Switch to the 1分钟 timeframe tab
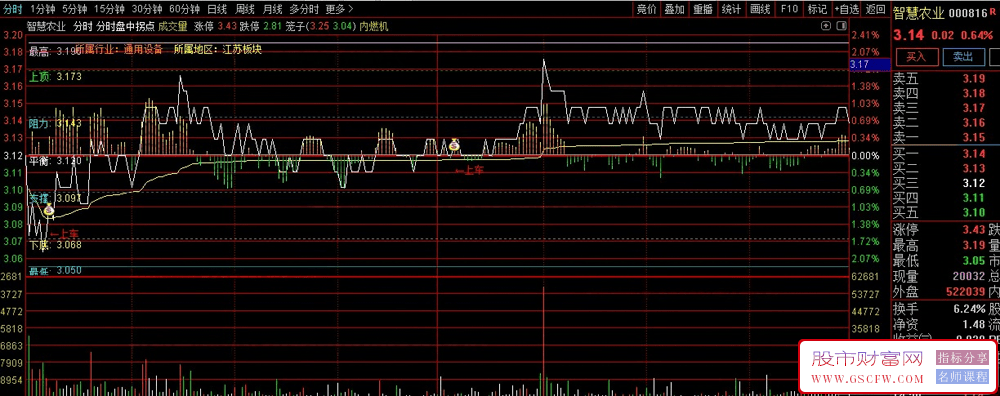 42,9
